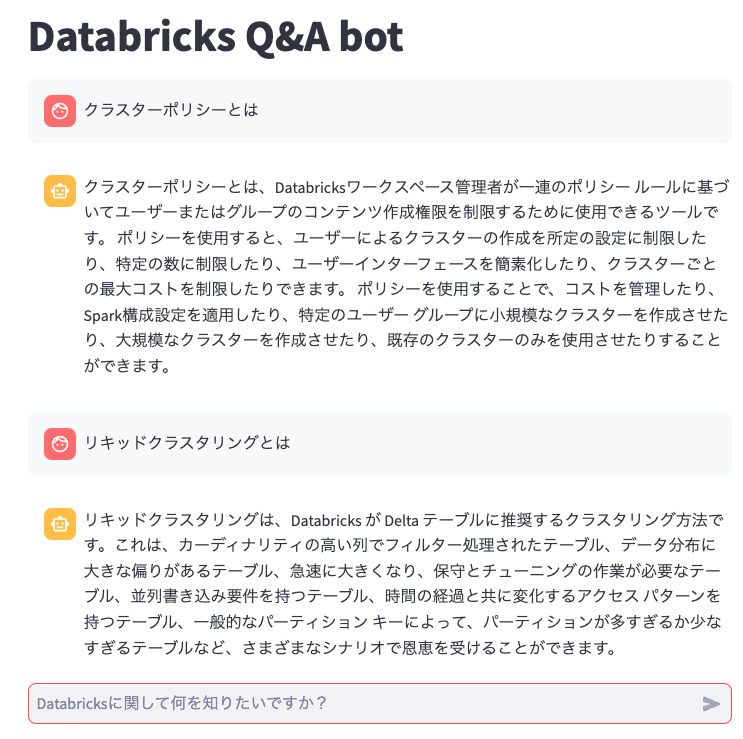The image size is (743, 739).
Task: Click bot avatar on cluster policy answer
Action: (x=60, y=190)
